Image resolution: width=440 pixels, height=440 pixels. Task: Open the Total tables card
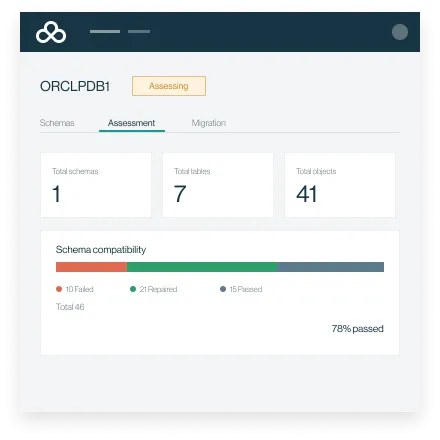point(218,185)
